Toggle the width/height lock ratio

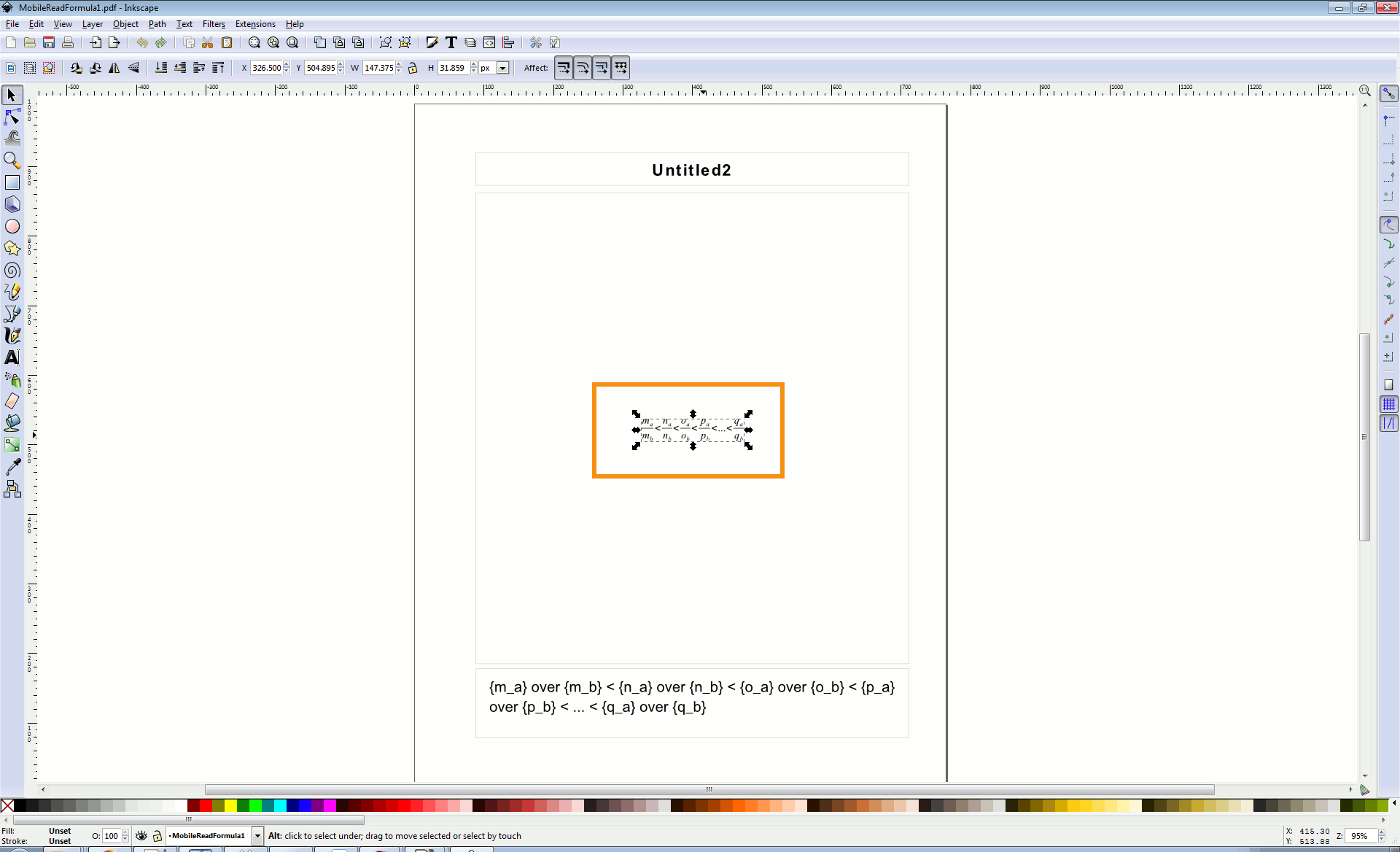pos(413,68)
